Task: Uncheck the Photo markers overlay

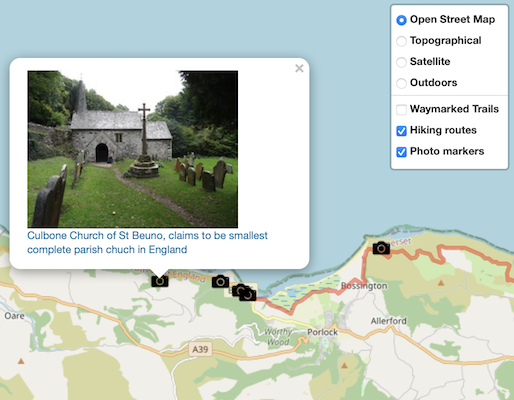Action: point(401,152)
